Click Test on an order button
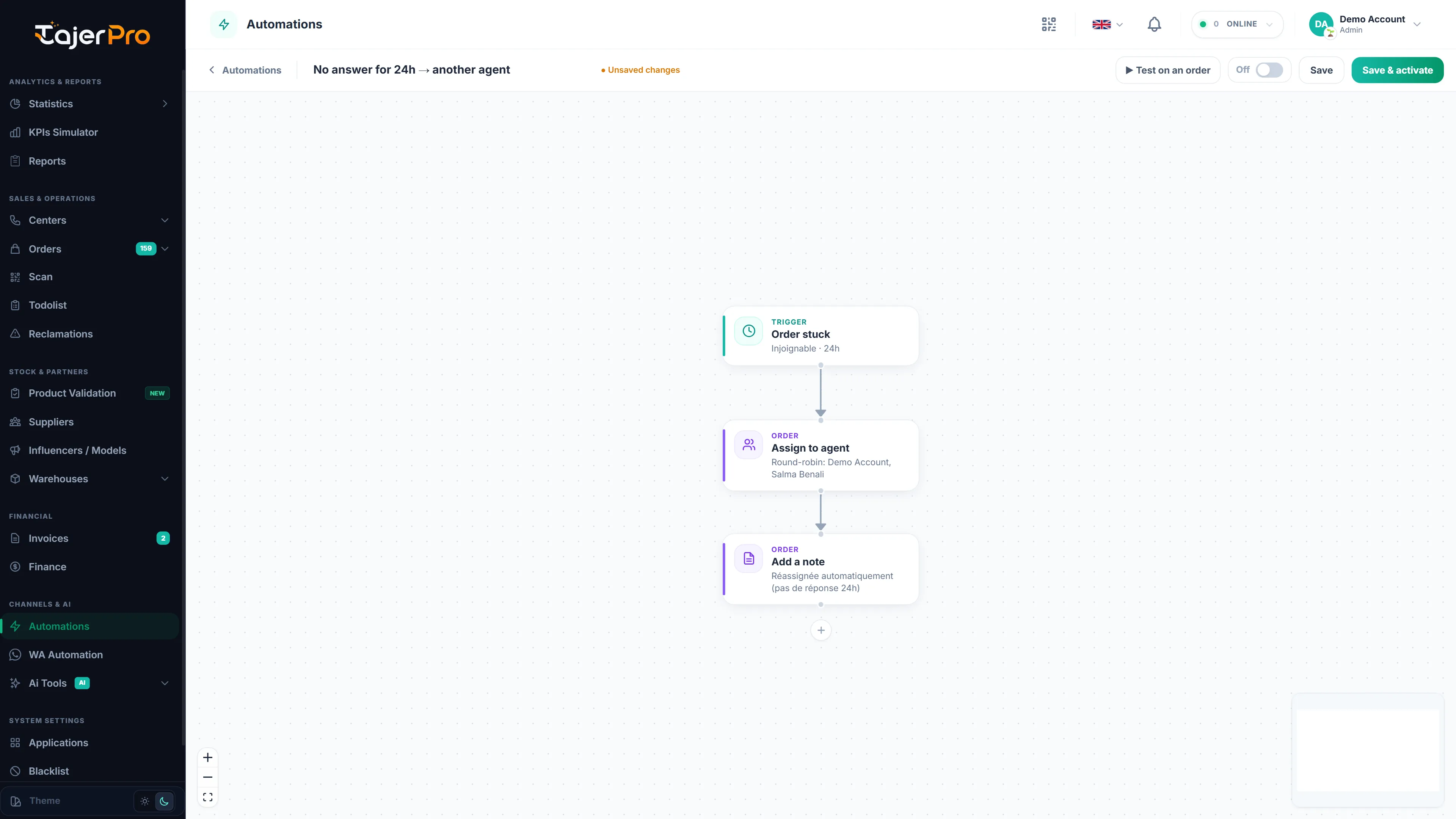1456x819 pixels. point(1168,70)
